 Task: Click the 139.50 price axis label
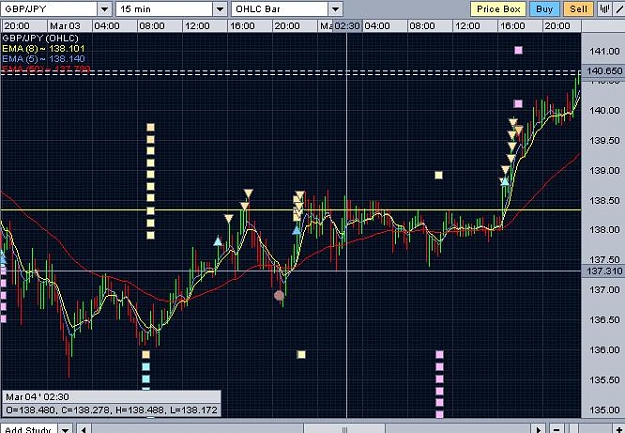[x=605, y=141]
